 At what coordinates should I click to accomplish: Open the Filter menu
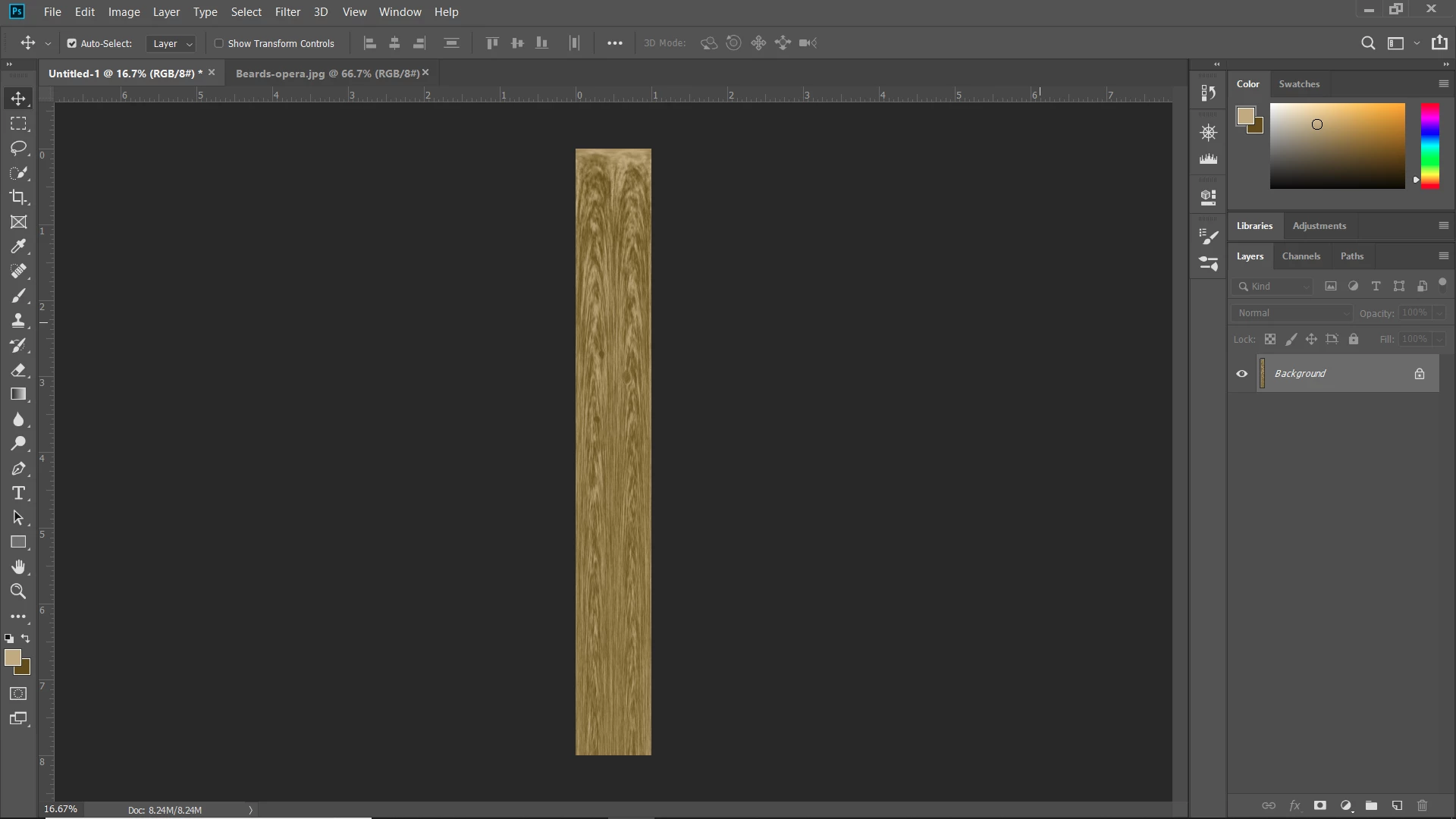[287, 12]
